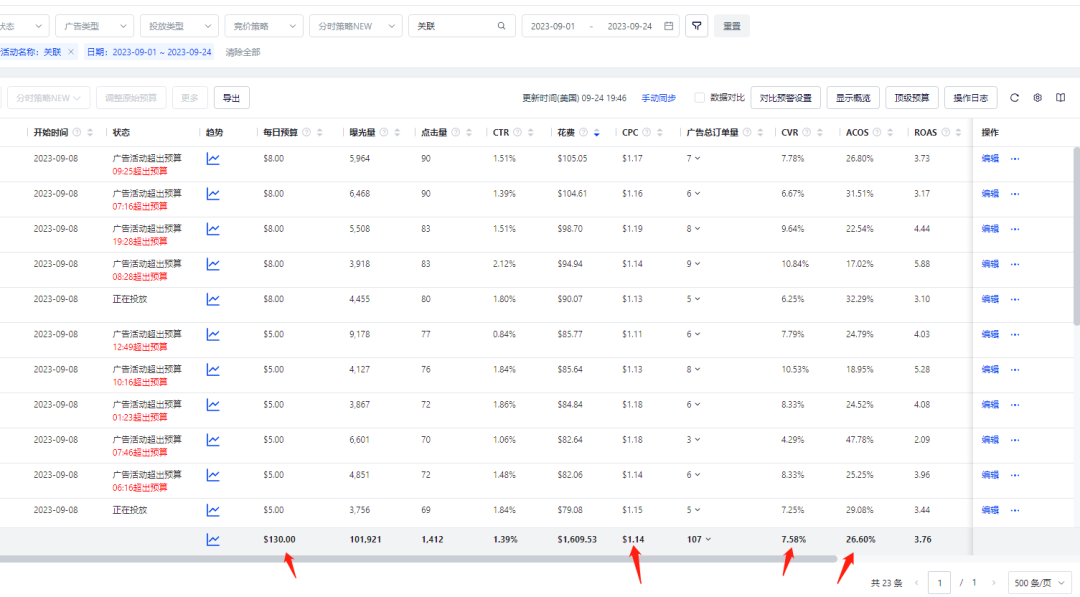Click the refresh icon in the toolbar
Image resolution: width=1080 pixels, height=597 pixels.
click(1014, 98)
